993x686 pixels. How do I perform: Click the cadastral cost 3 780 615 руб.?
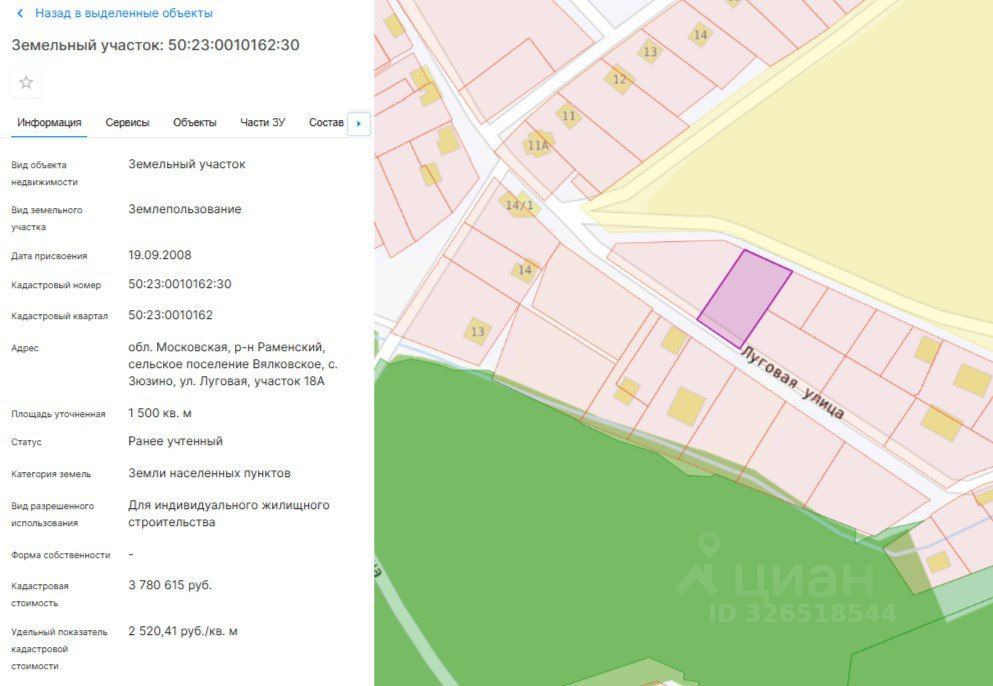coord(170,585)
